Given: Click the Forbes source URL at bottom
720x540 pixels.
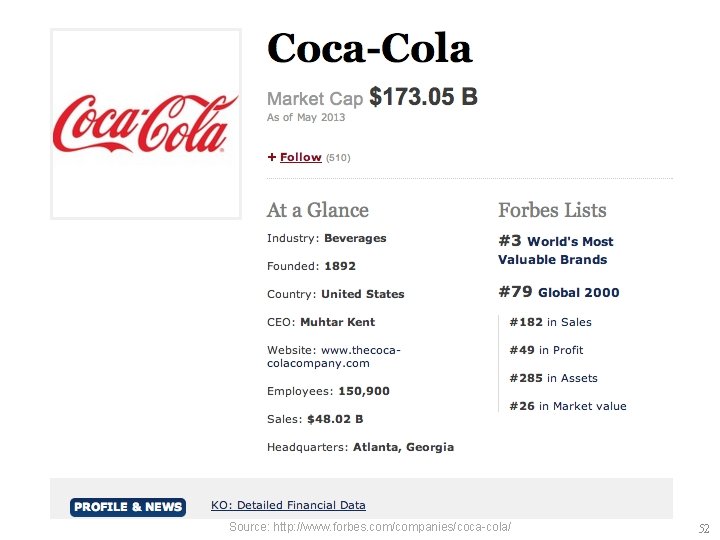Looking at the screenshot, I should coord(369,526).
